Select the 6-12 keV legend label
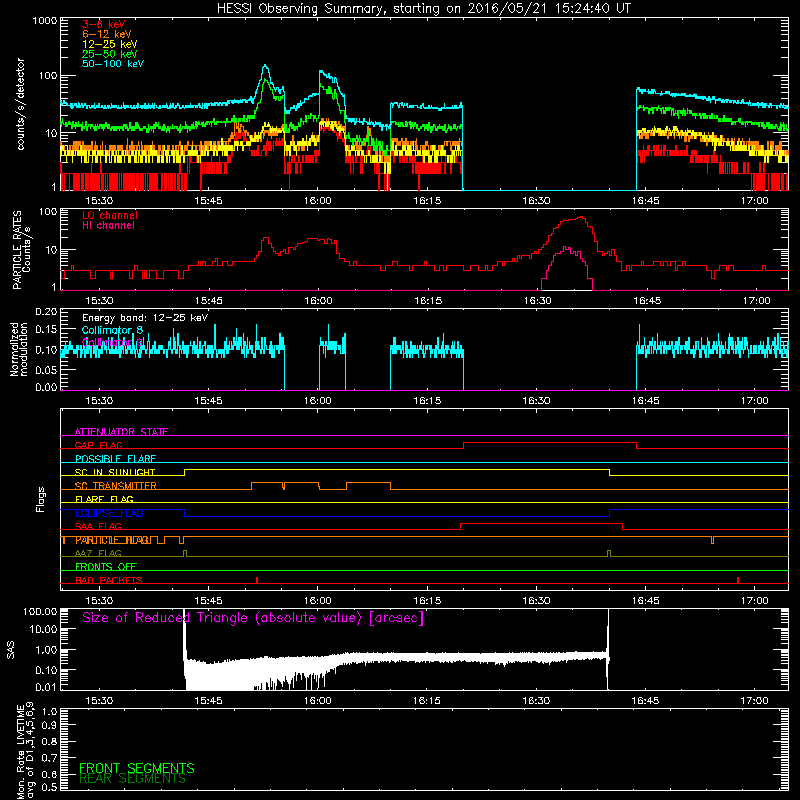Viewport: 800px width, 800px height. click(107, 34)
